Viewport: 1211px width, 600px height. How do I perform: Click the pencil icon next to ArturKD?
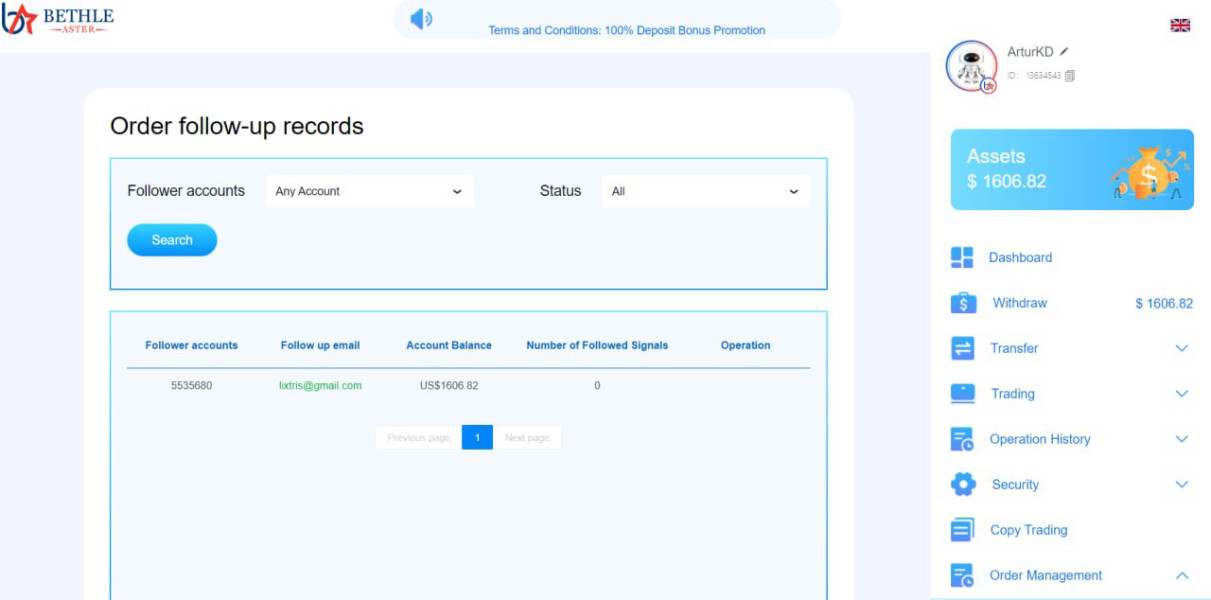1064,51
